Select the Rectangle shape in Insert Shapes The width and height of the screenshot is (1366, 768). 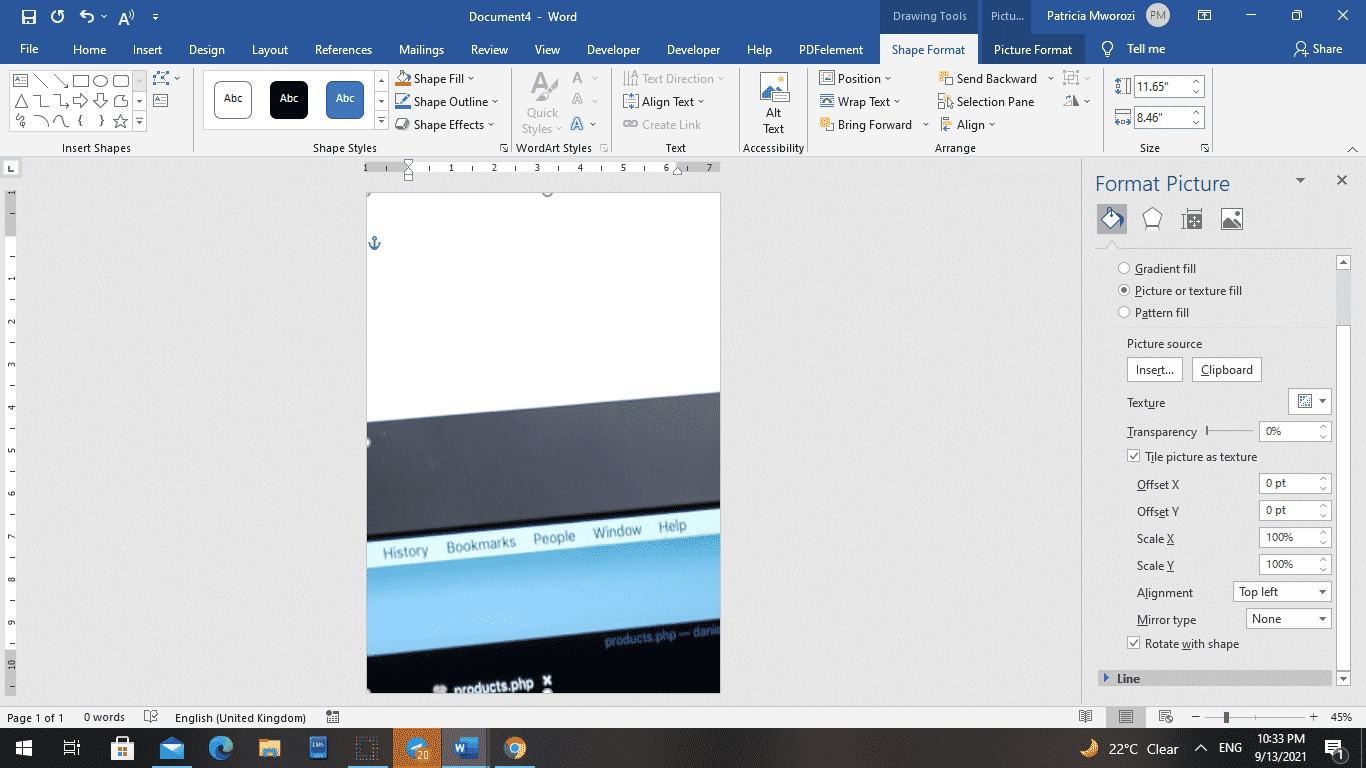(80, 81)
